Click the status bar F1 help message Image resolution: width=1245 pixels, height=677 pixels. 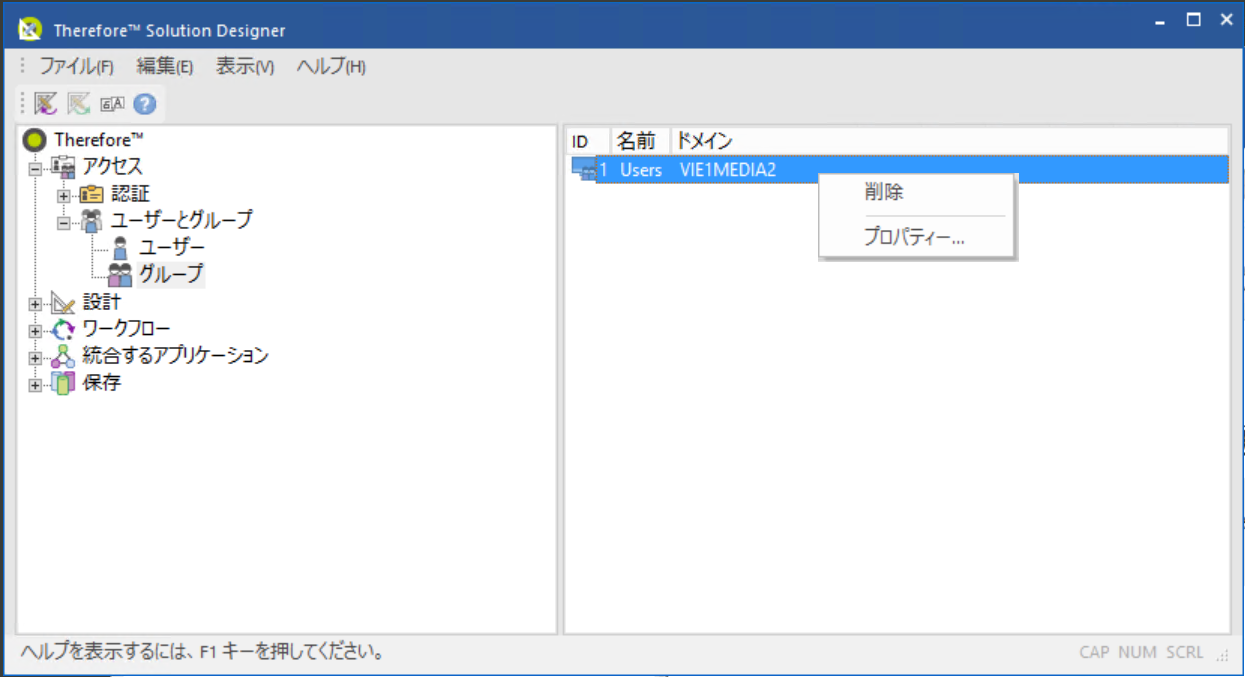[202, 653]
